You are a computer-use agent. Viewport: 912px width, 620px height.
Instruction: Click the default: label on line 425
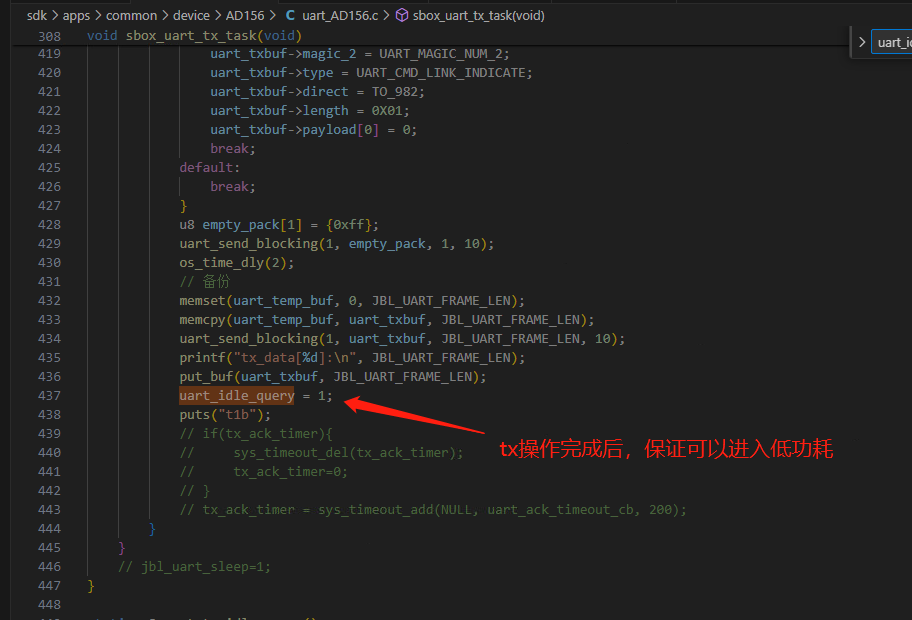pos(209,168)
